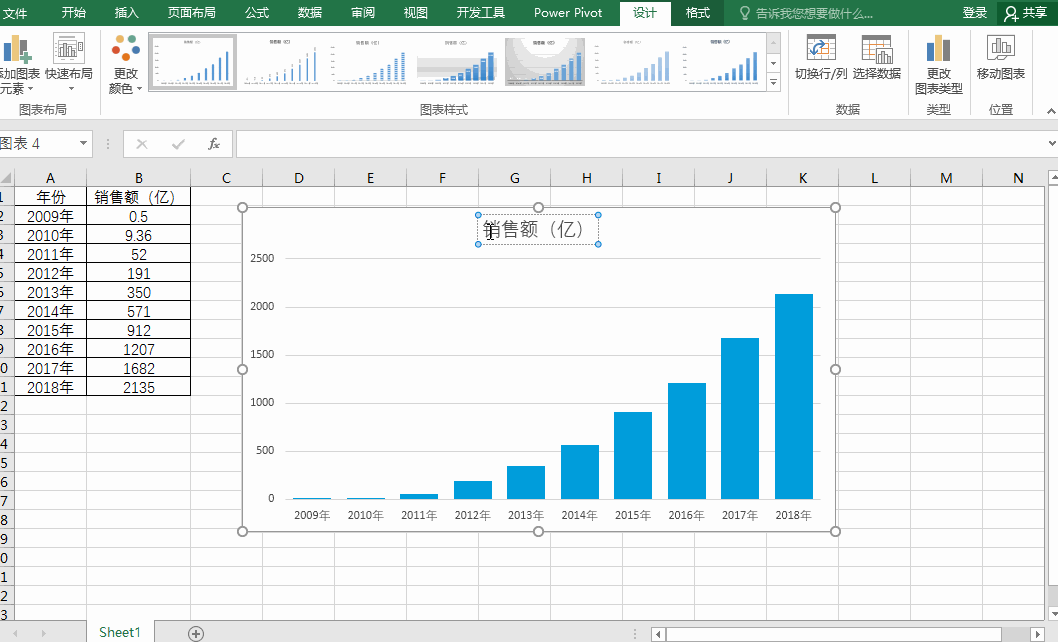Viewport: 1058px width, 642px height.
Task: Switch to the Format (格式) tab
Action: 698,13
